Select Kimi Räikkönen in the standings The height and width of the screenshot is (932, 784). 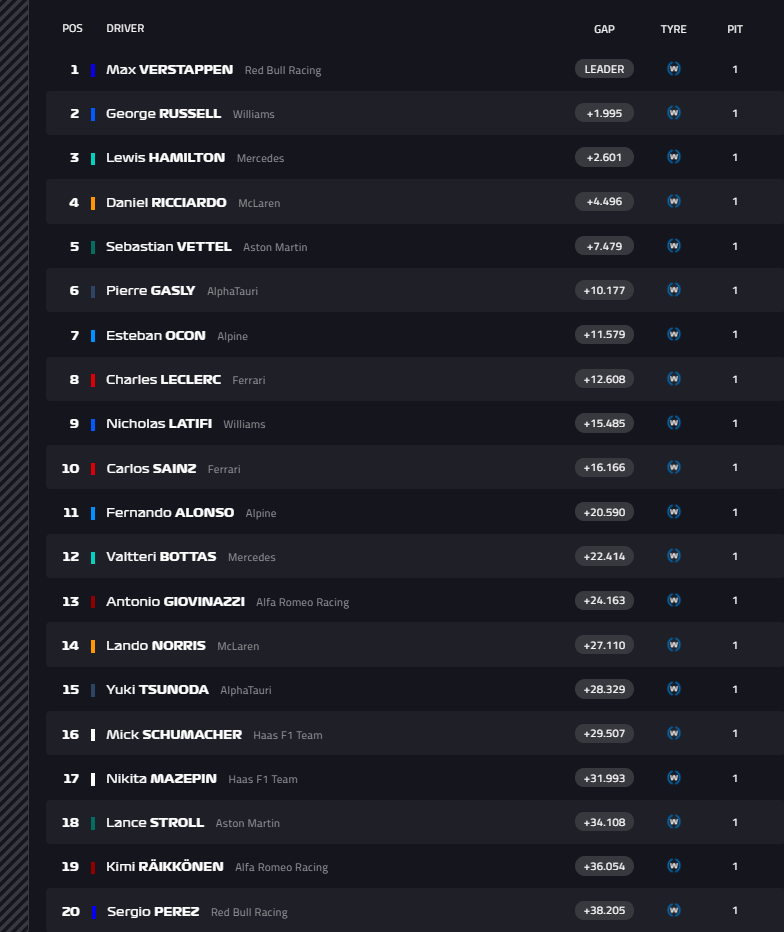[165, 866]
